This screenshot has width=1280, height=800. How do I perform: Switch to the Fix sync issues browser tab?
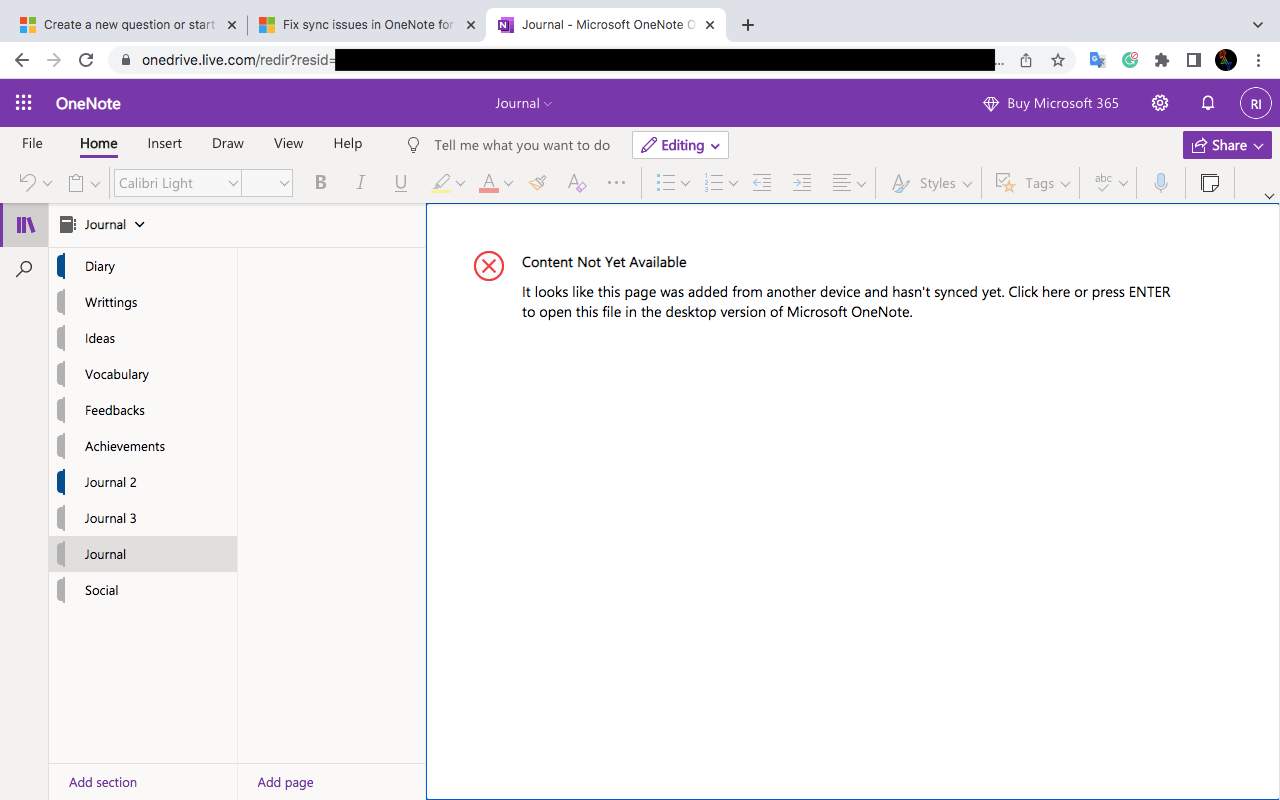tap(365, 25)
